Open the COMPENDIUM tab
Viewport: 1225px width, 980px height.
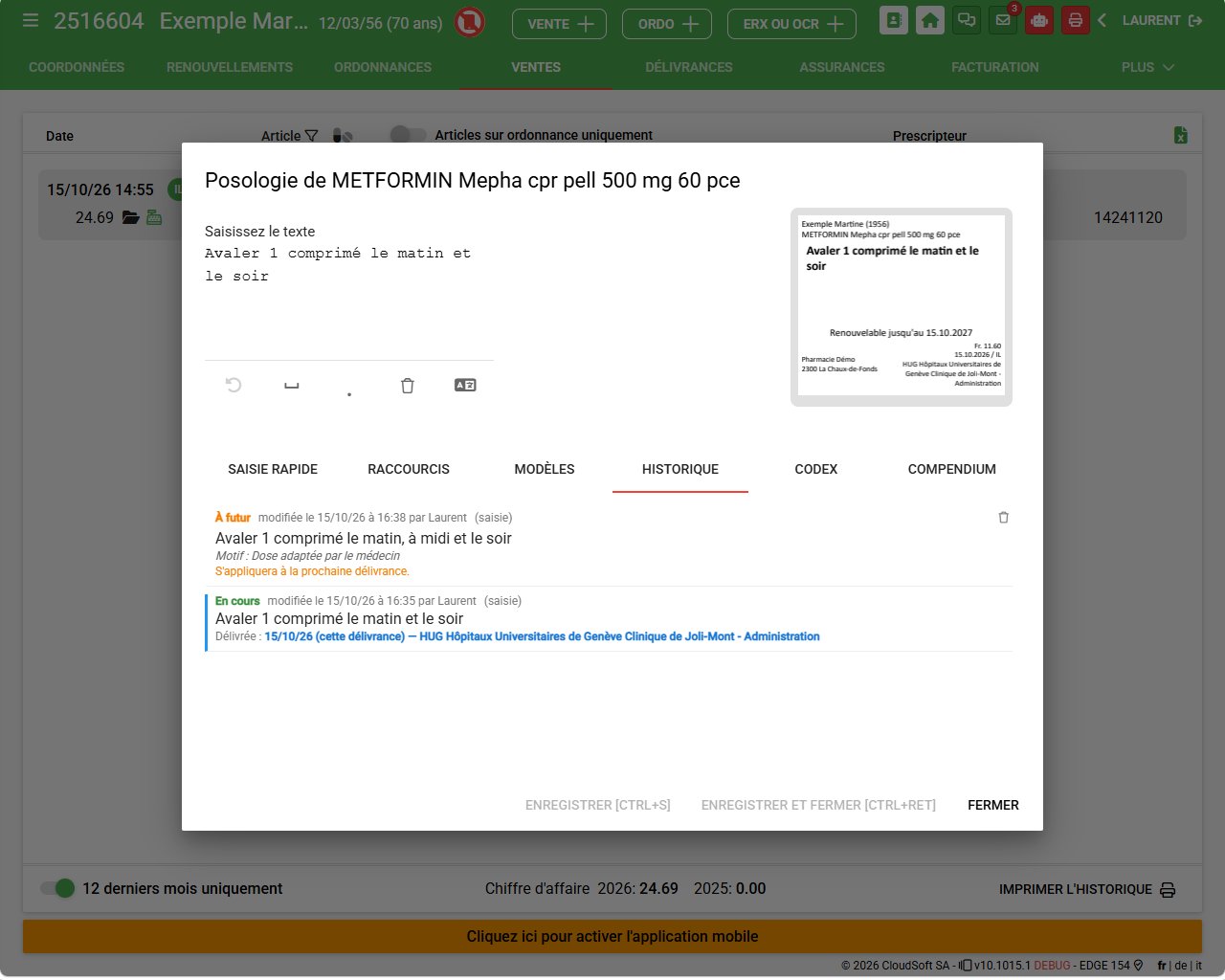(952, 469)
